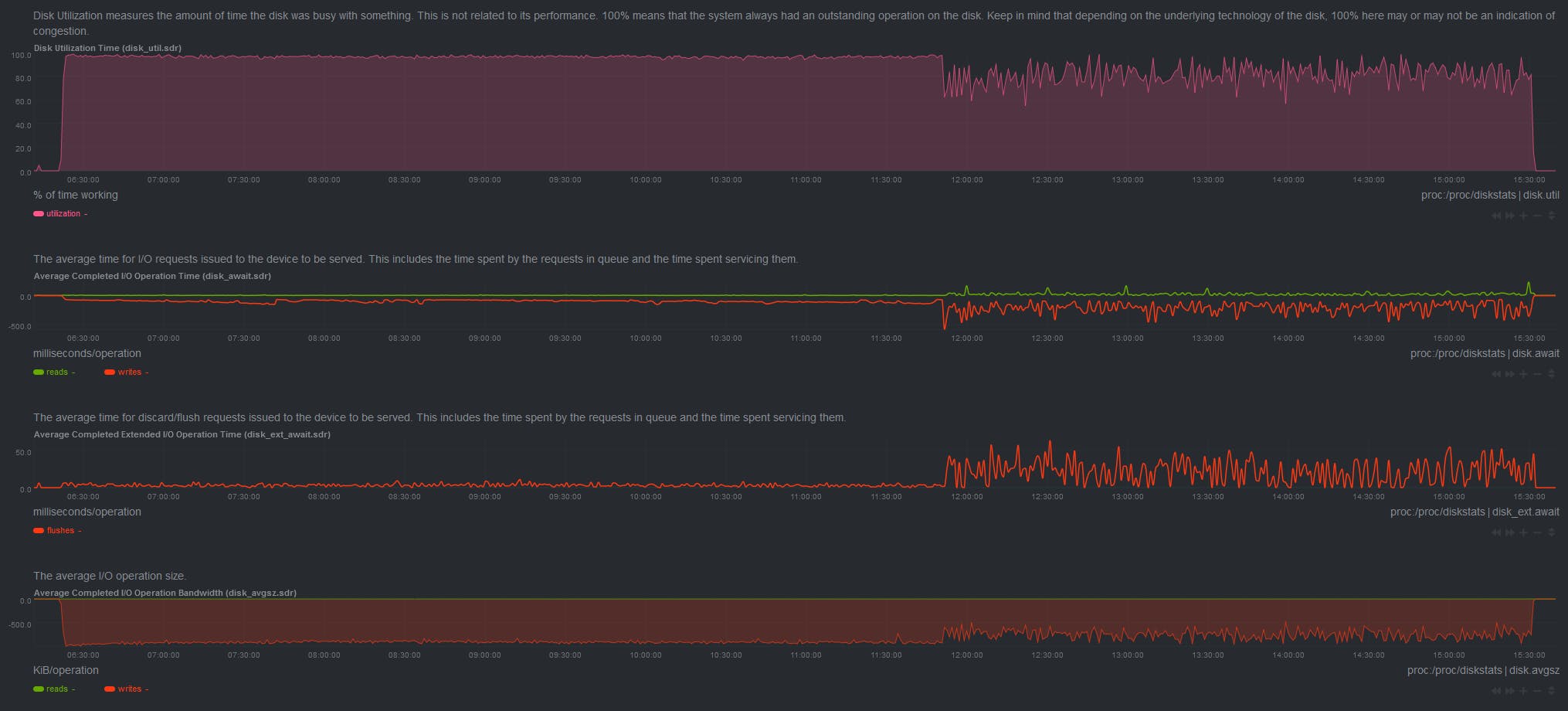Click the Average Completed I/O Operation Bandwidth title
The width and height of the screenshot is (1568, 711).
coord(165,593)
